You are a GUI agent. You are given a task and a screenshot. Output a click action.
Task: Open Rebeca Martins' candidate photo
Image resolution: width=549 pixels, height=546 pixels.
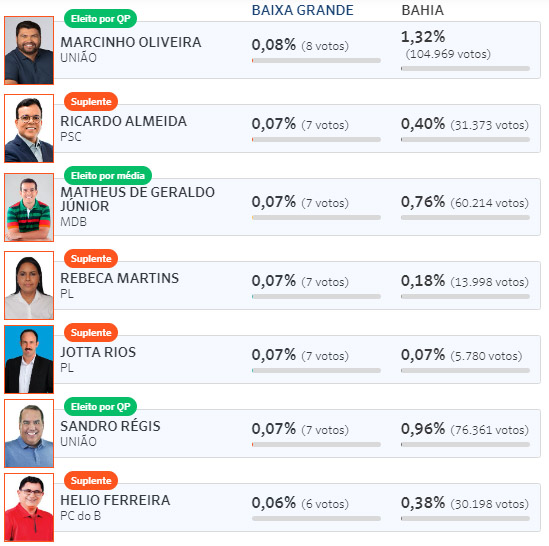[x=29, y=285]
